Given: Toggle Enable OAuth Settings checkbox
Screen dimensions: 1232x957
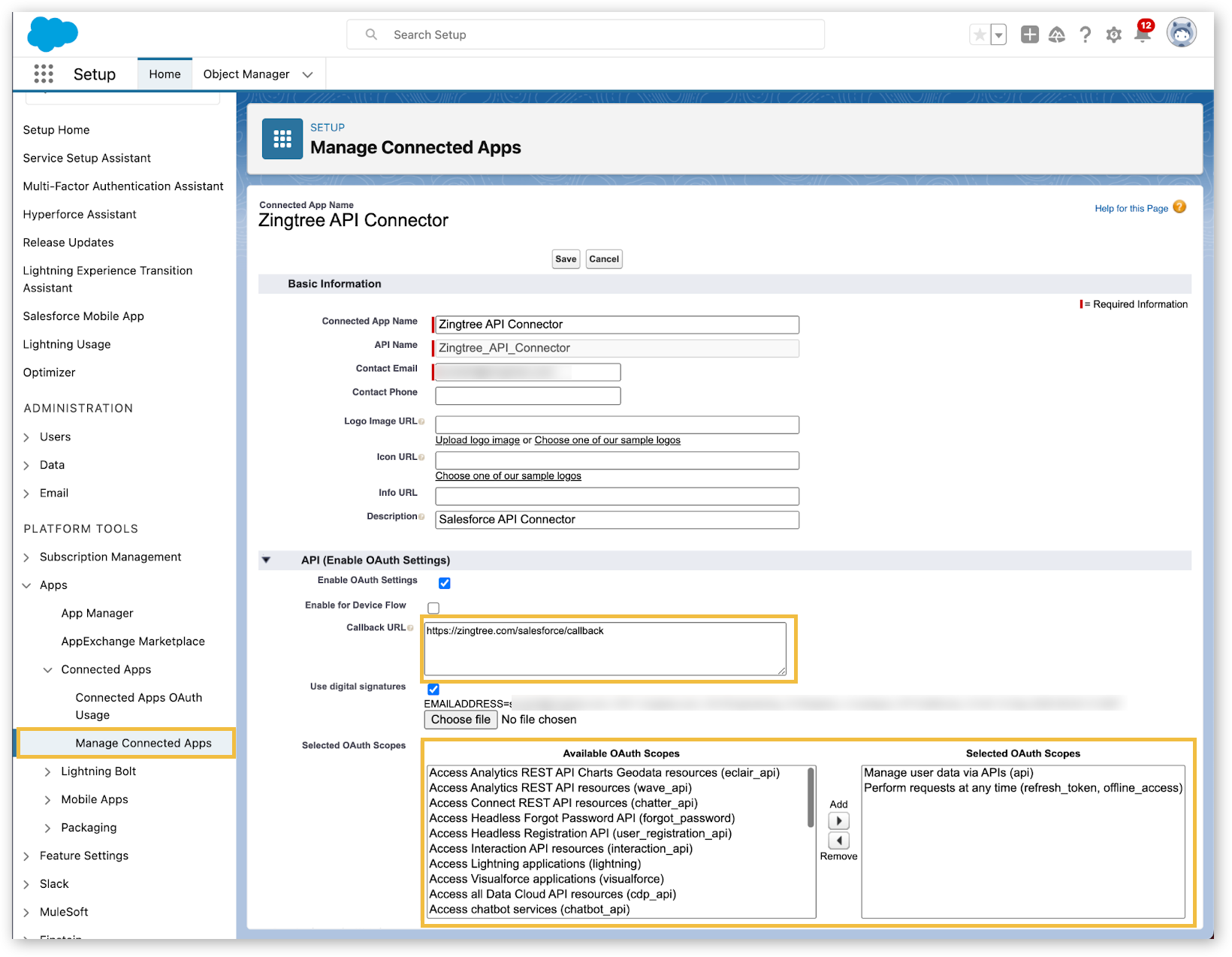Looking at the screenshot, I should 445,583.
